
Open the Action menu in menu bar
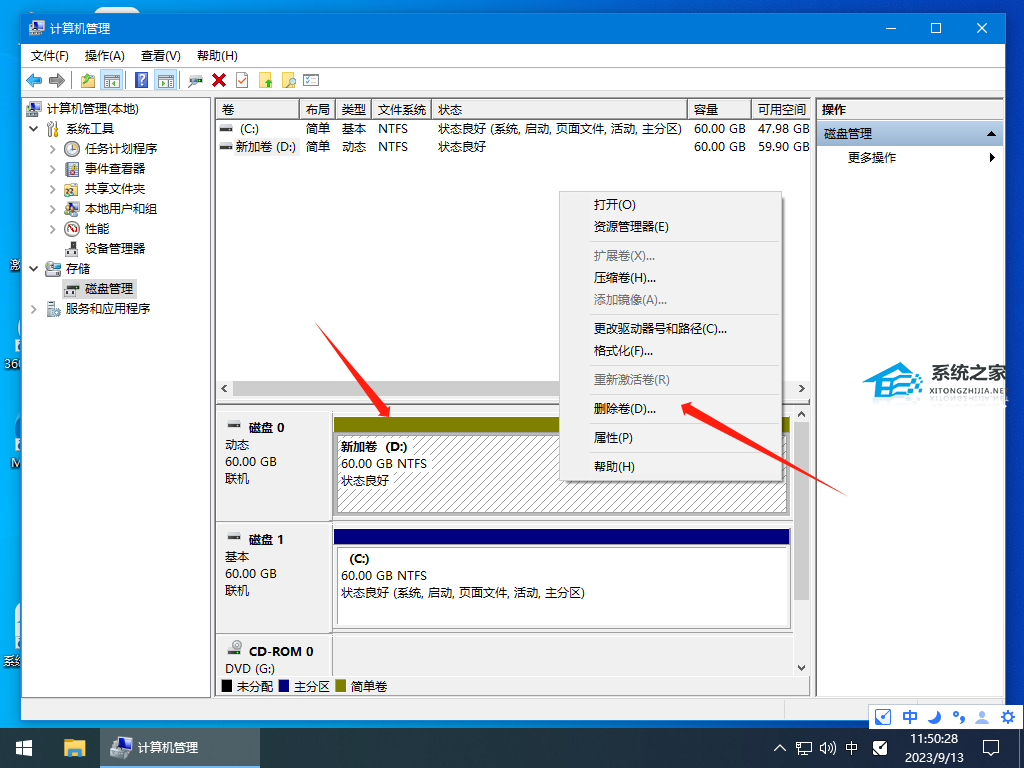pos(104,55)
